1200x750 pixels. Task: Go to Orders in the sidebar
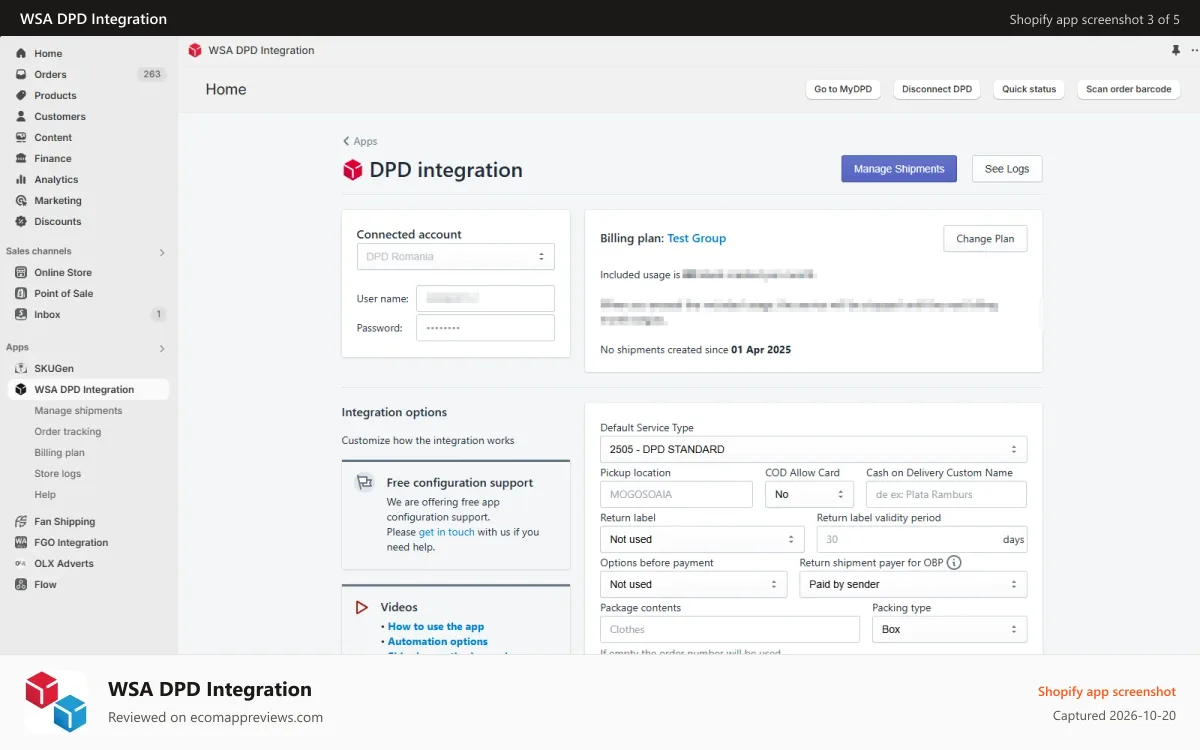point(50,74)
